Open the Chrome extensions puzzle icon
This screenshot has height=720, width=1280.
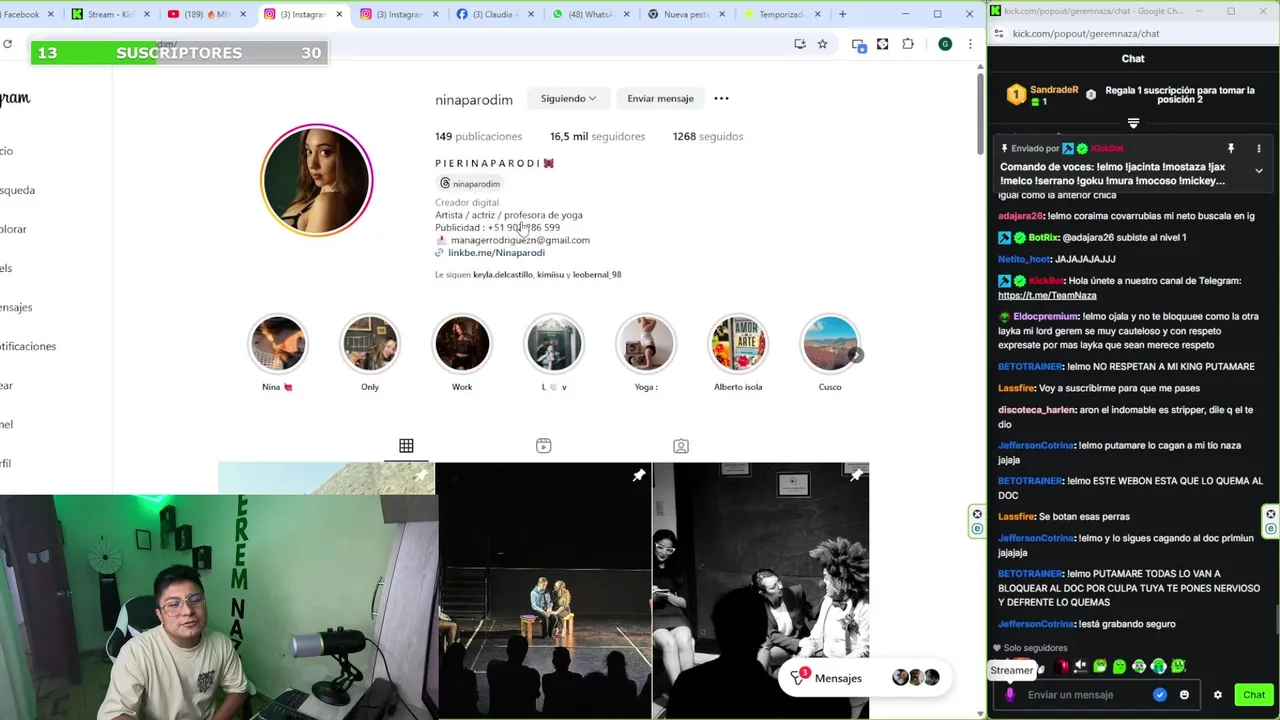908,44
